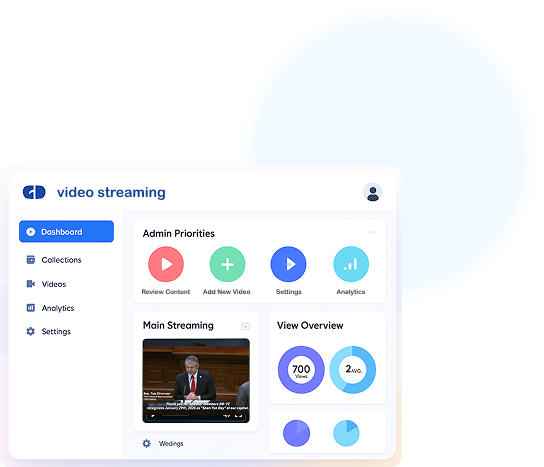
Task: Open the Videos sidebar section
Action: (46, 284)
